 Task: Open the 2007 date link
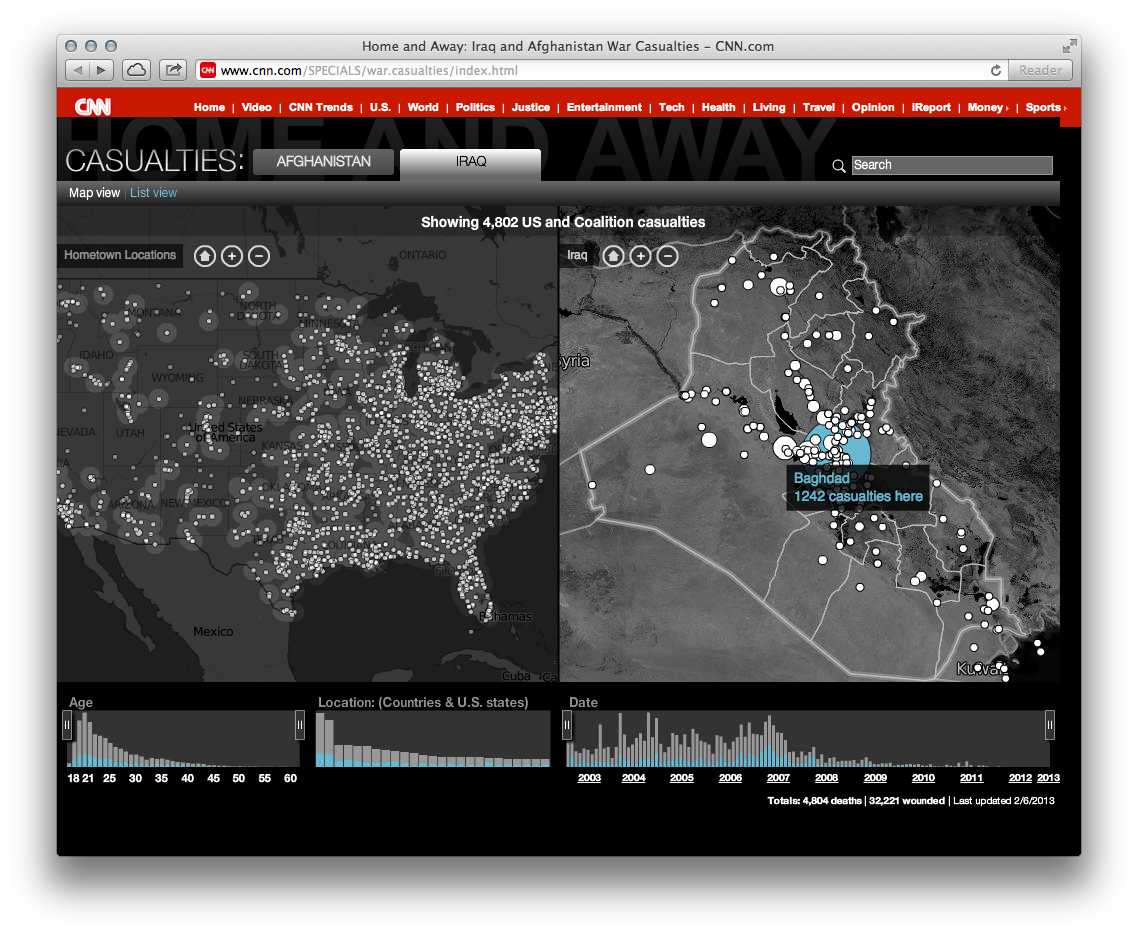tap(778, 777)
